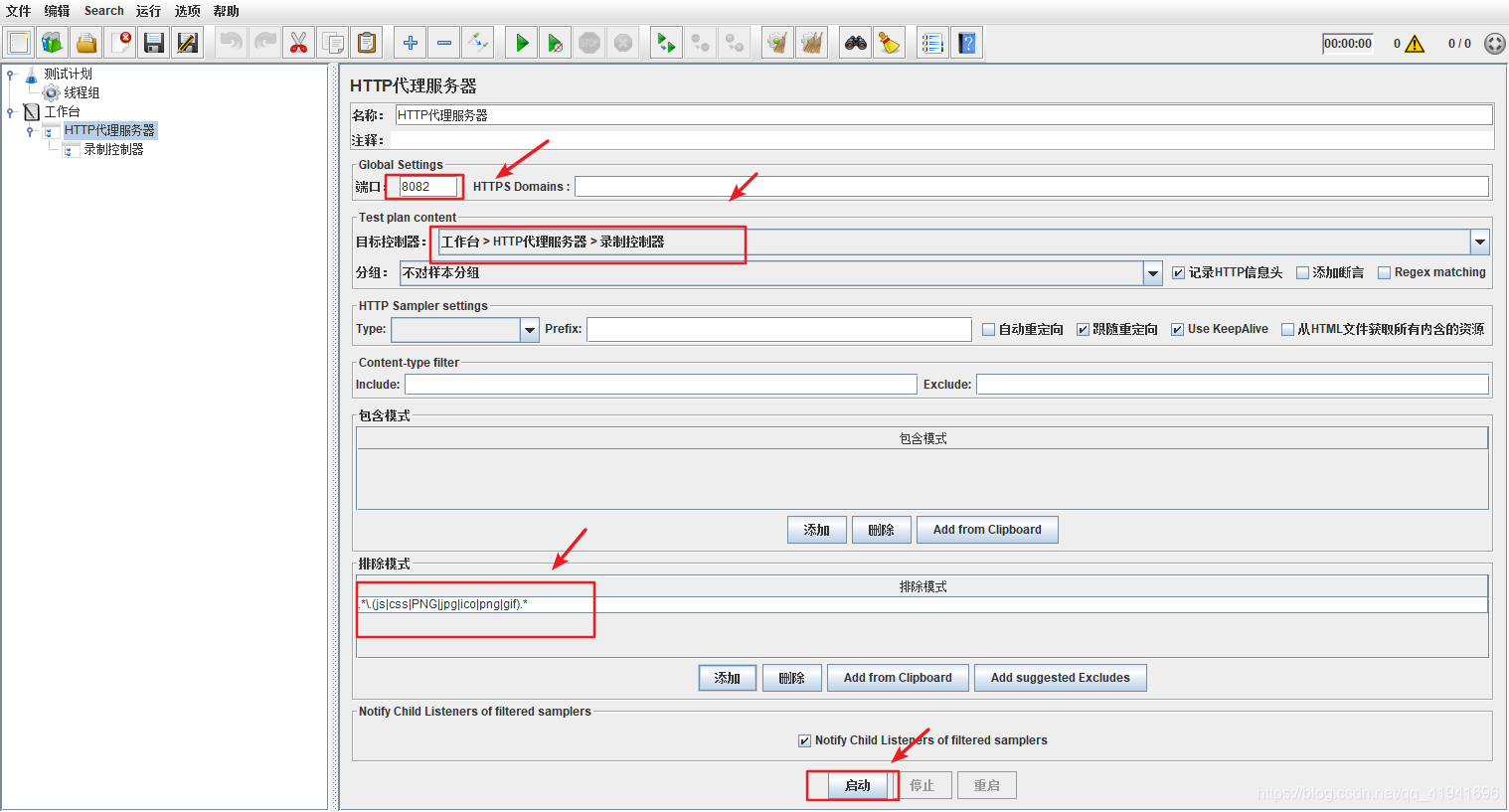The height and width of the screenshot is (812, 1509).
Task: Click 删除 under 排除模式
Action: tap(791, 678)
